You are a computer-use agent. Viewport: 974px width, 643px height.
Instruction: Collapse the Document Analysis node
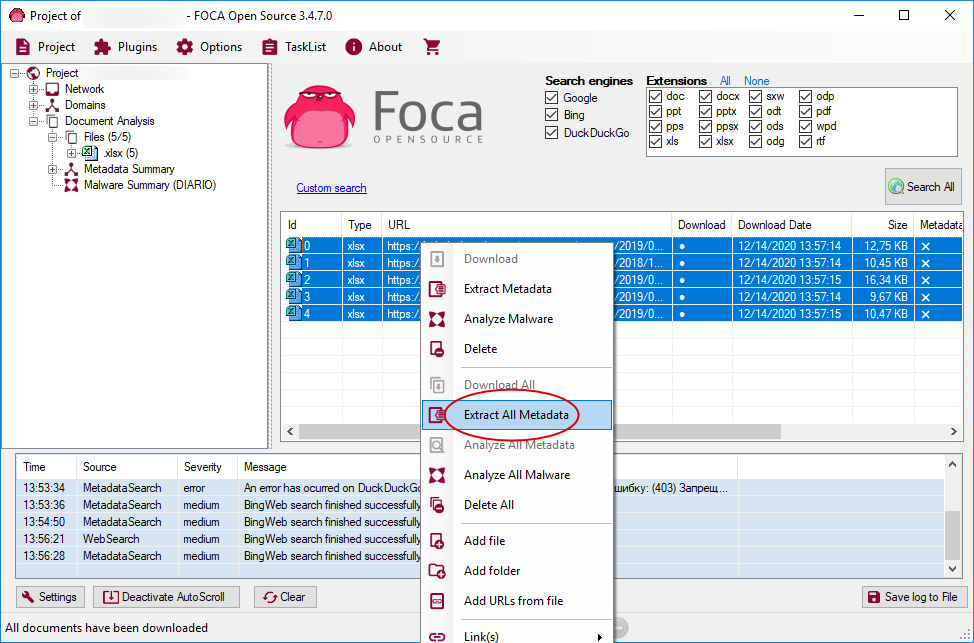click(x=34, y=122)
